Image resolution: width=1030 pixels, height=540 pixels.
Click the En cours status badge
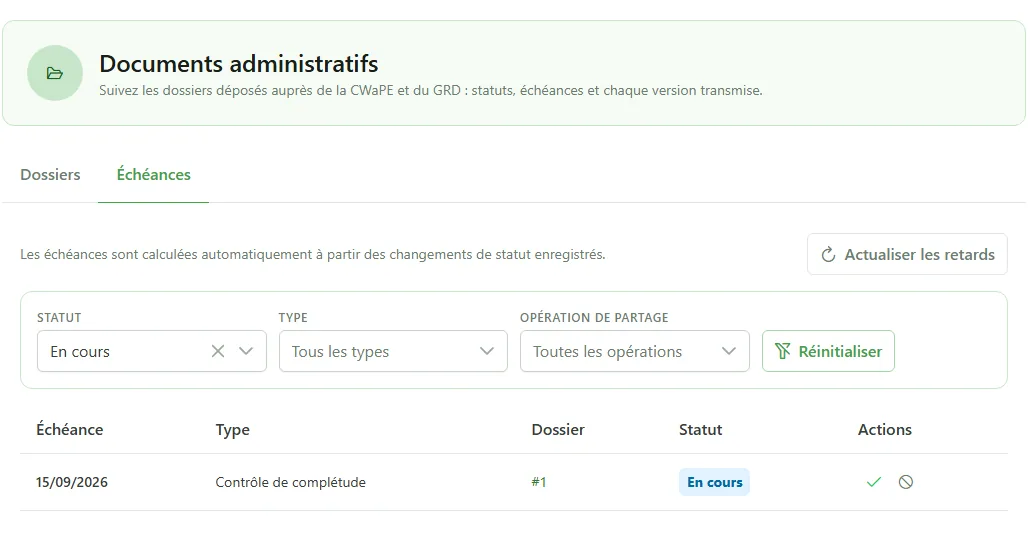tap(715, 482)
